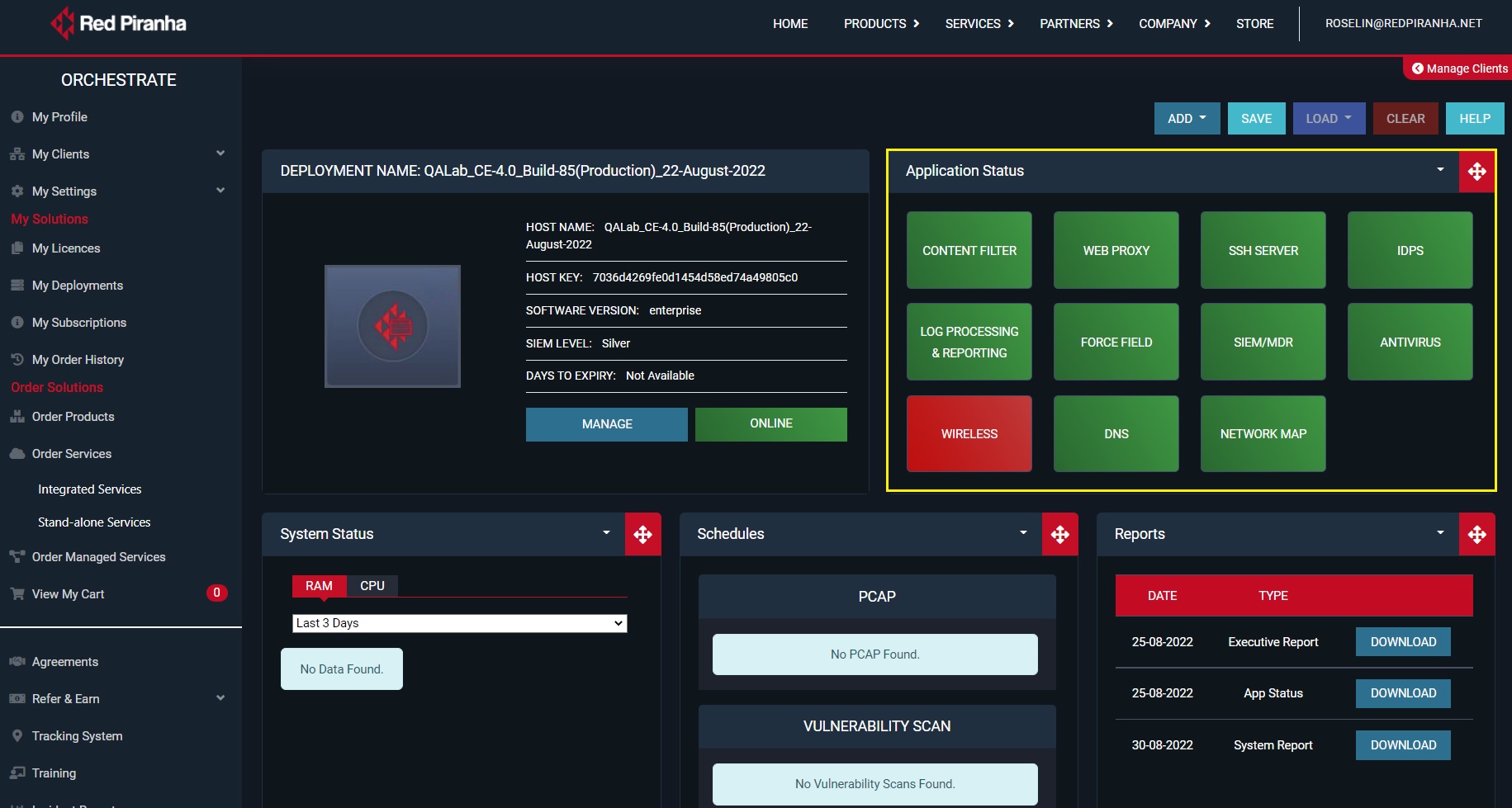The image size is (1512, 808).
Task: Click the Order Products icon
Action: 17,417
